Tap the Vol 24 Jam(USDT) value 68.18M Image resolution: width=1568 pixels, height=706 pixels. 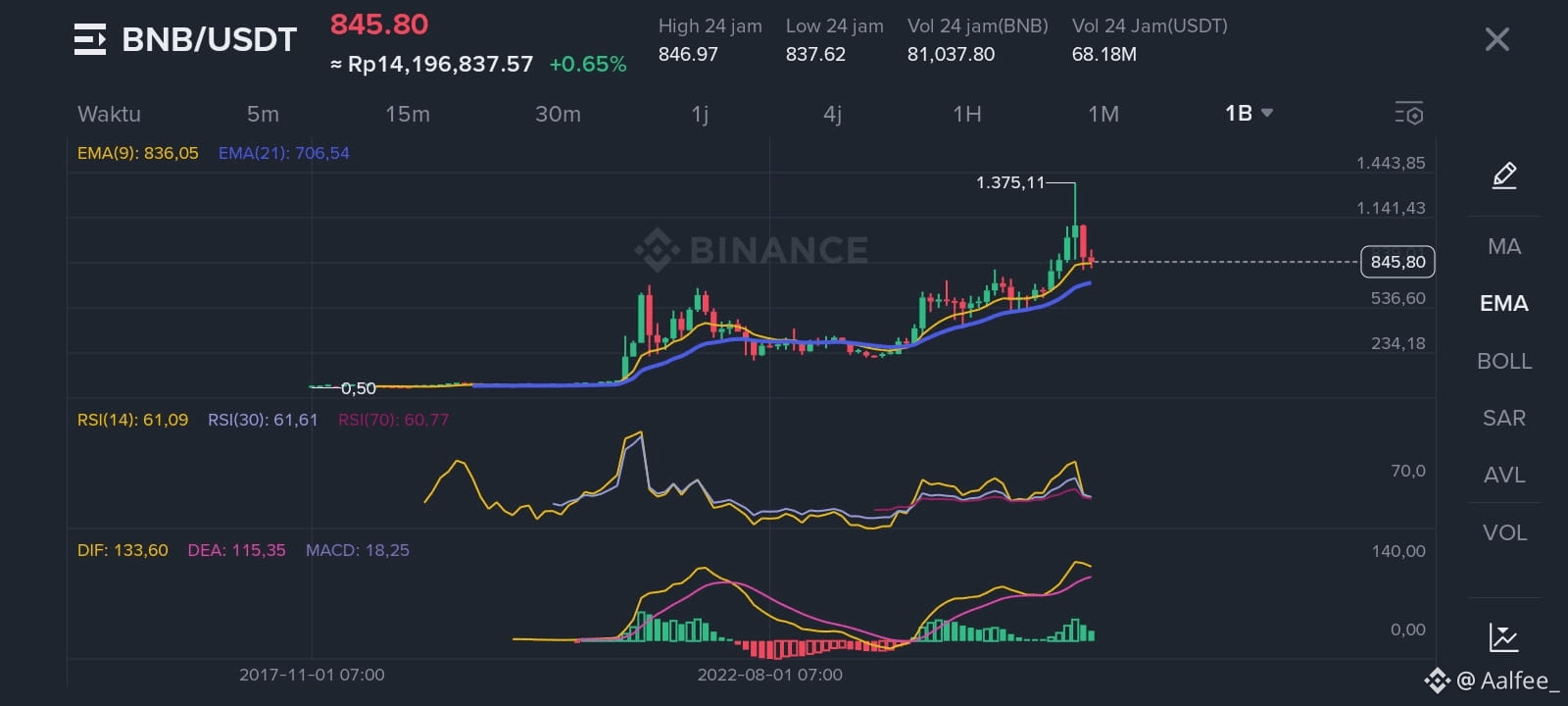pos(1104,54)
